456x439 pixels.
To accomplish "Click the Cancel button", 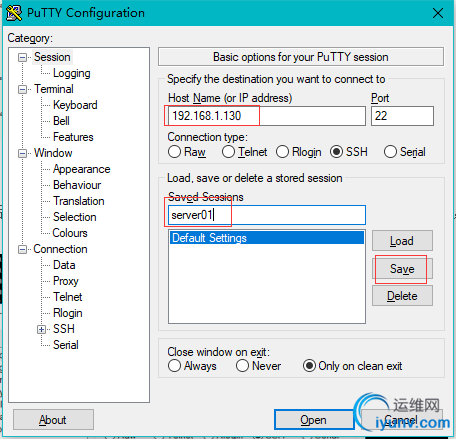I will [401, 420].
